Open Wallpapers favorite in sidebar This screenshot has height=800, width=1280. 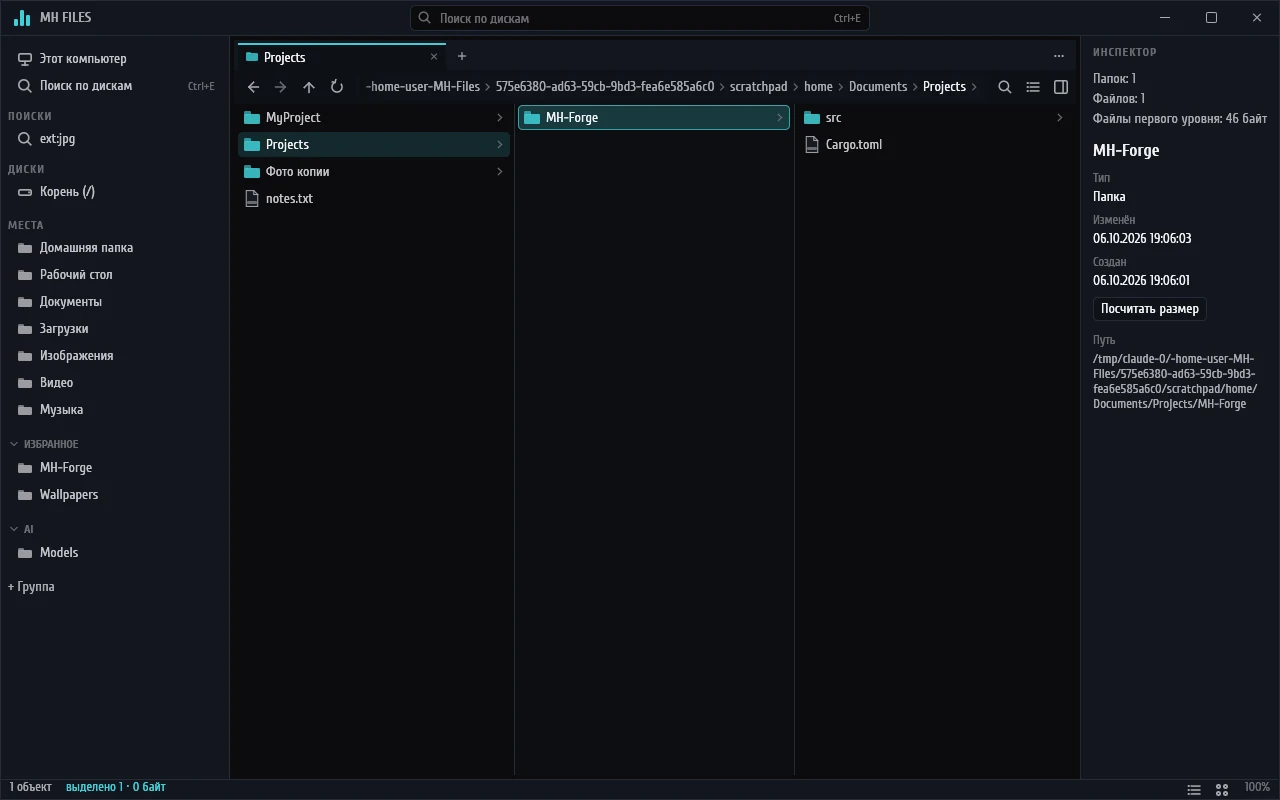pyautogui.click(x=115, y=495)
